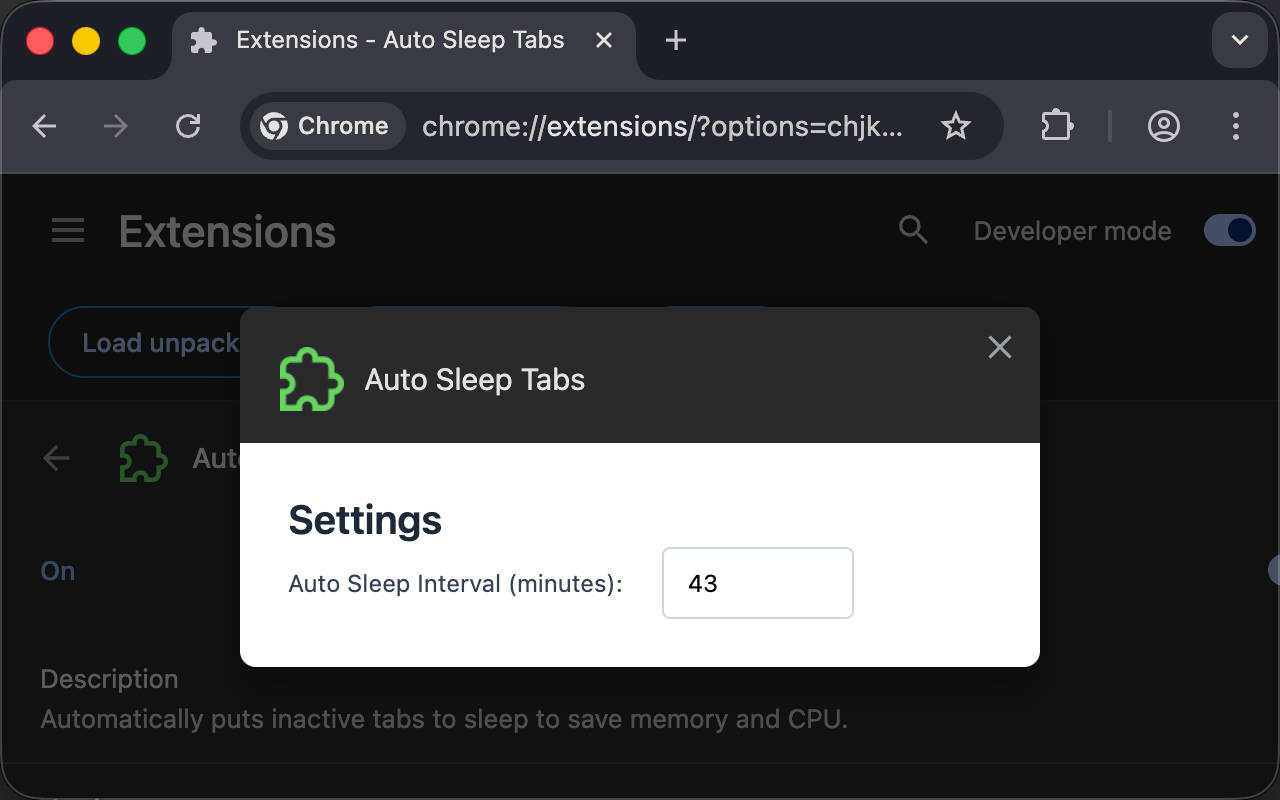Open the Extensions hamburger menu
Screen dimensions: 1280x800
coord(68,232)
